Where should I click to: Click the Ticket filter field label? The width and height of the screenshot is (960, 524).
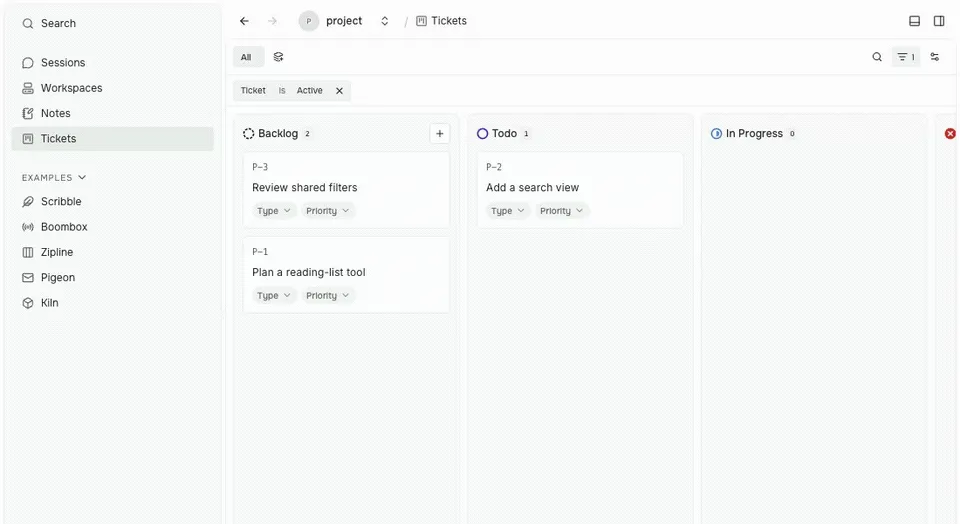[253, 91]
